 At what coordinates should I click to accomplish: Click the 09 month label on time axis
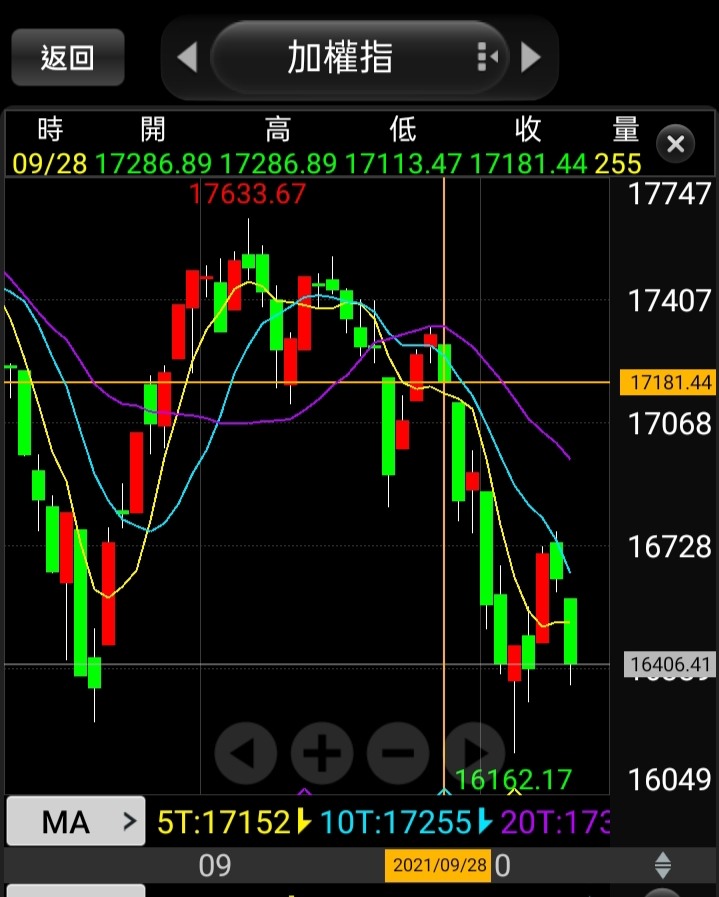click(215, 866)
